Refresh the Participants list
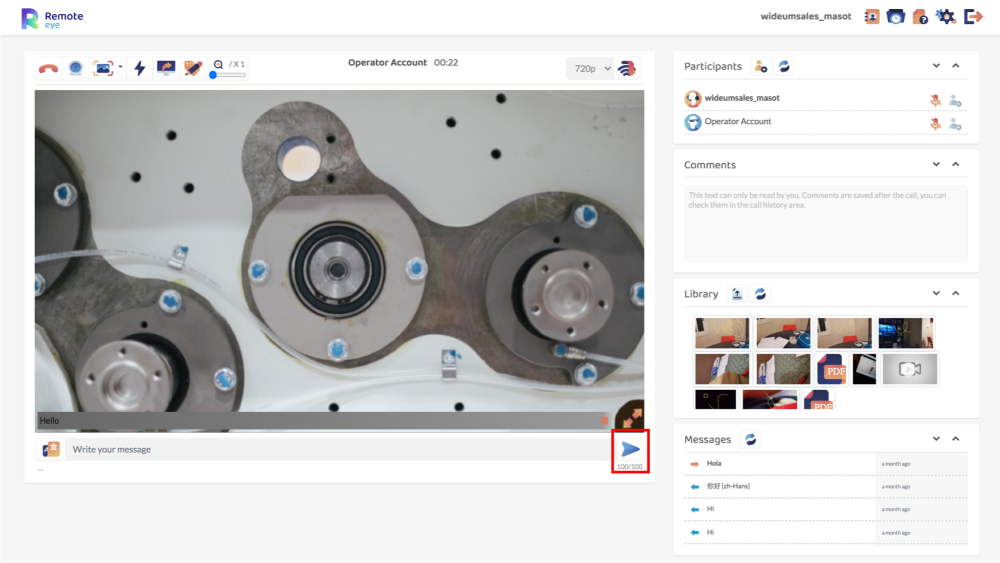The width and height of the screenshot is (1000, 563). (x=784, y=66)
